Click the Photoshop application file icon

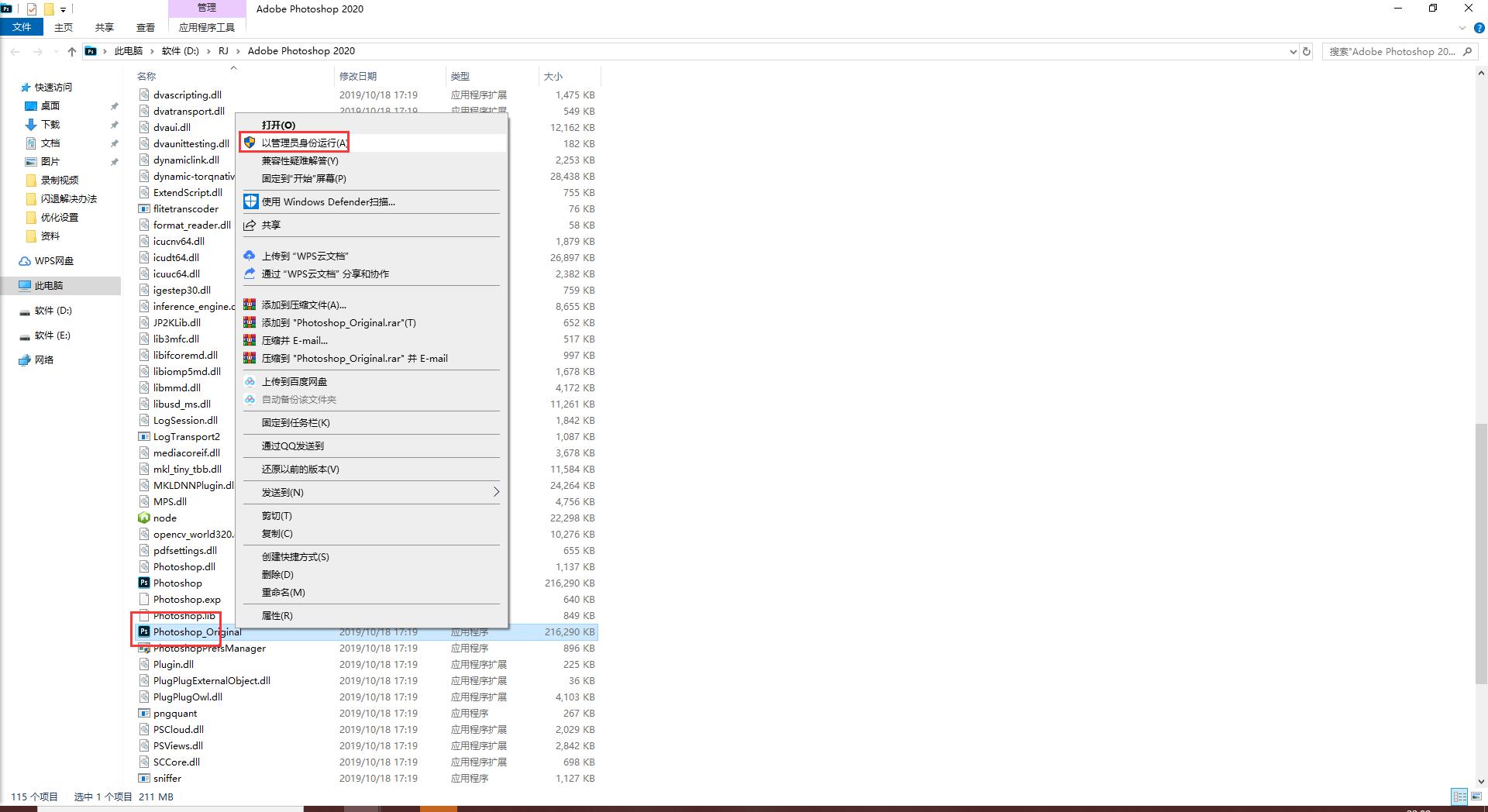[144, 583]
